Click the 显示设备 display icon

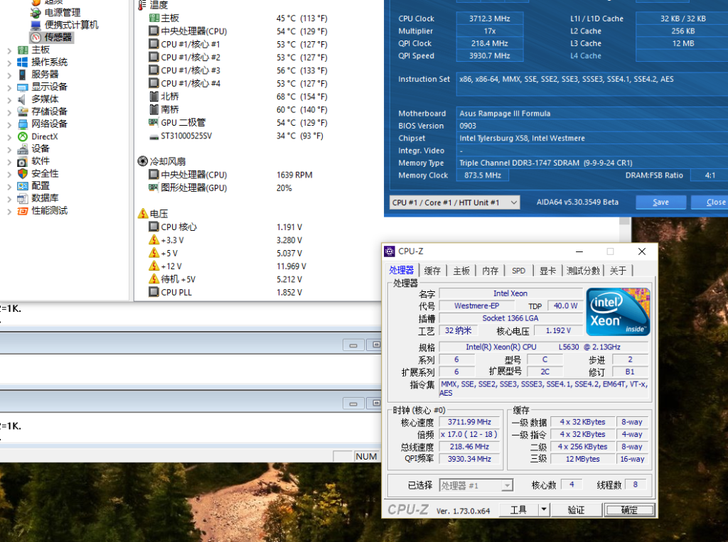22,87
